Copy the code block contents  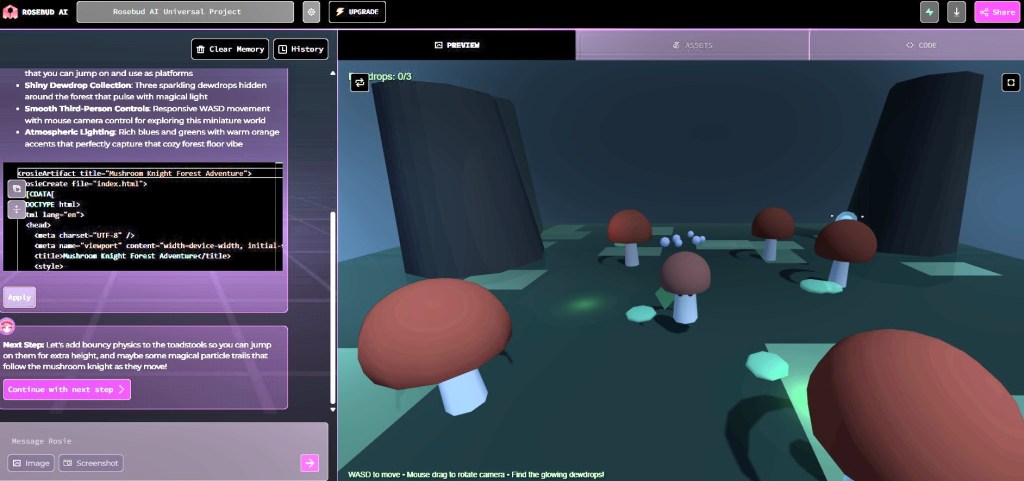click(x=17, y=188)
